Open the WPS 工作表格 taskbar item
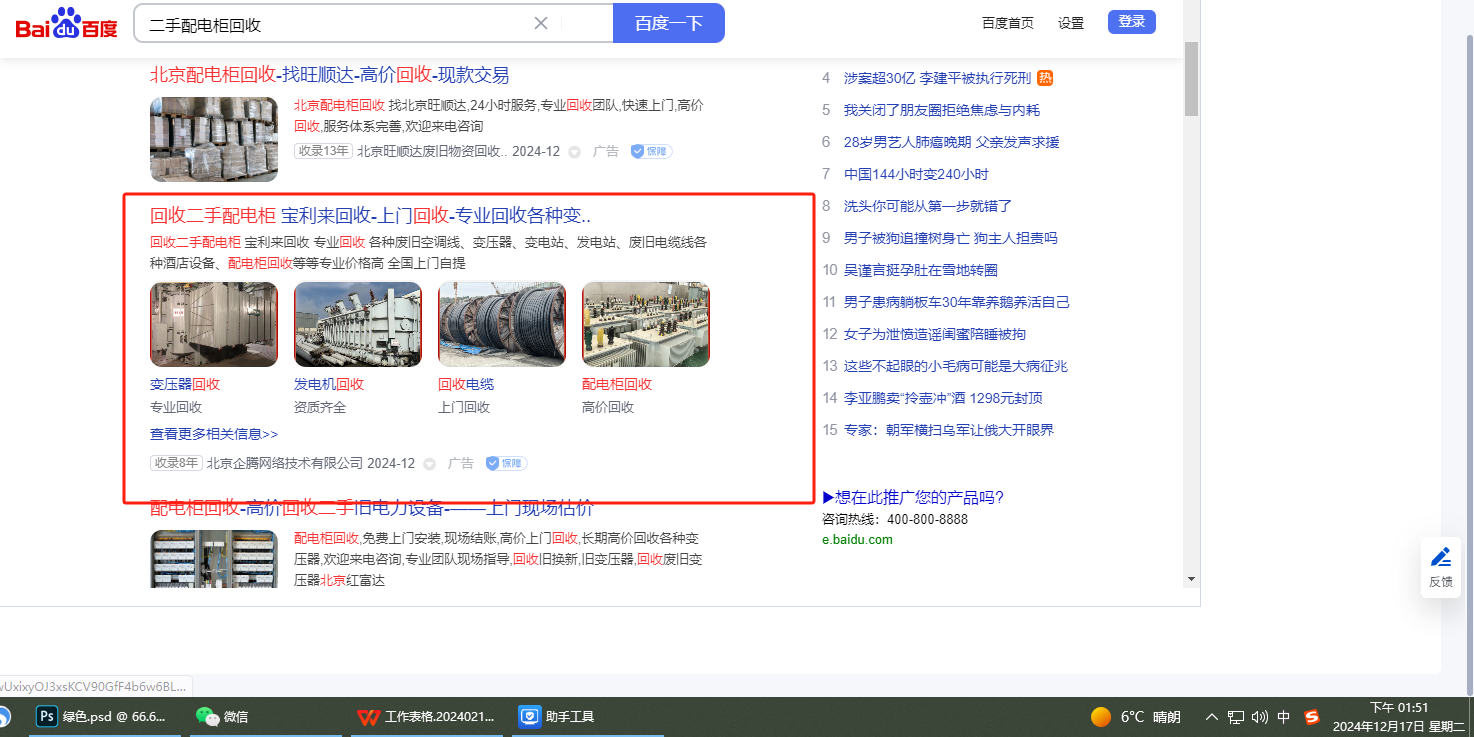 (426, 716)
